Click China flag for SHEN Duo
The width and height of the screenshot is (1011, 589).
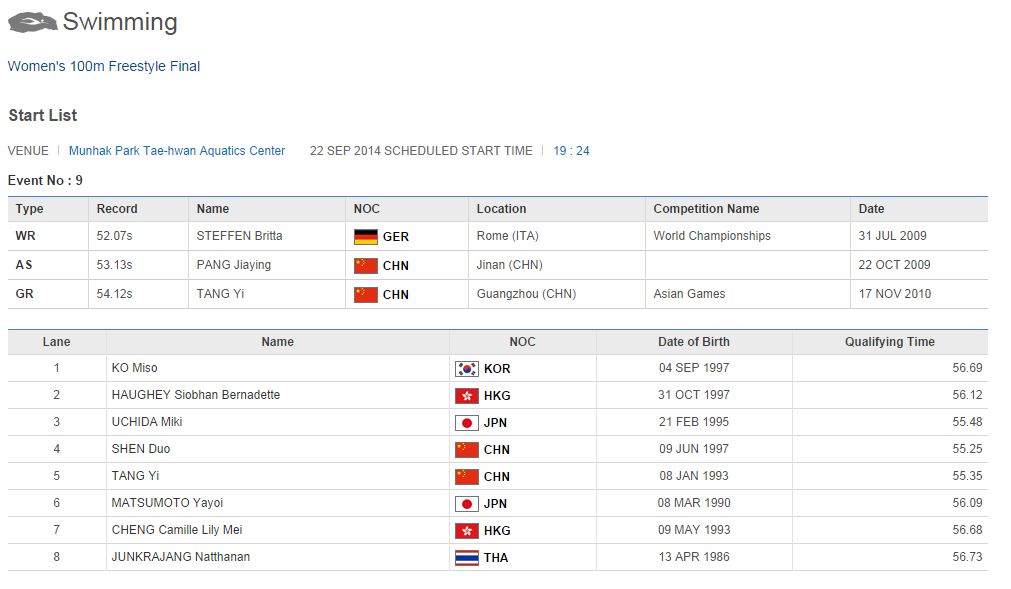tap(466, 450)
